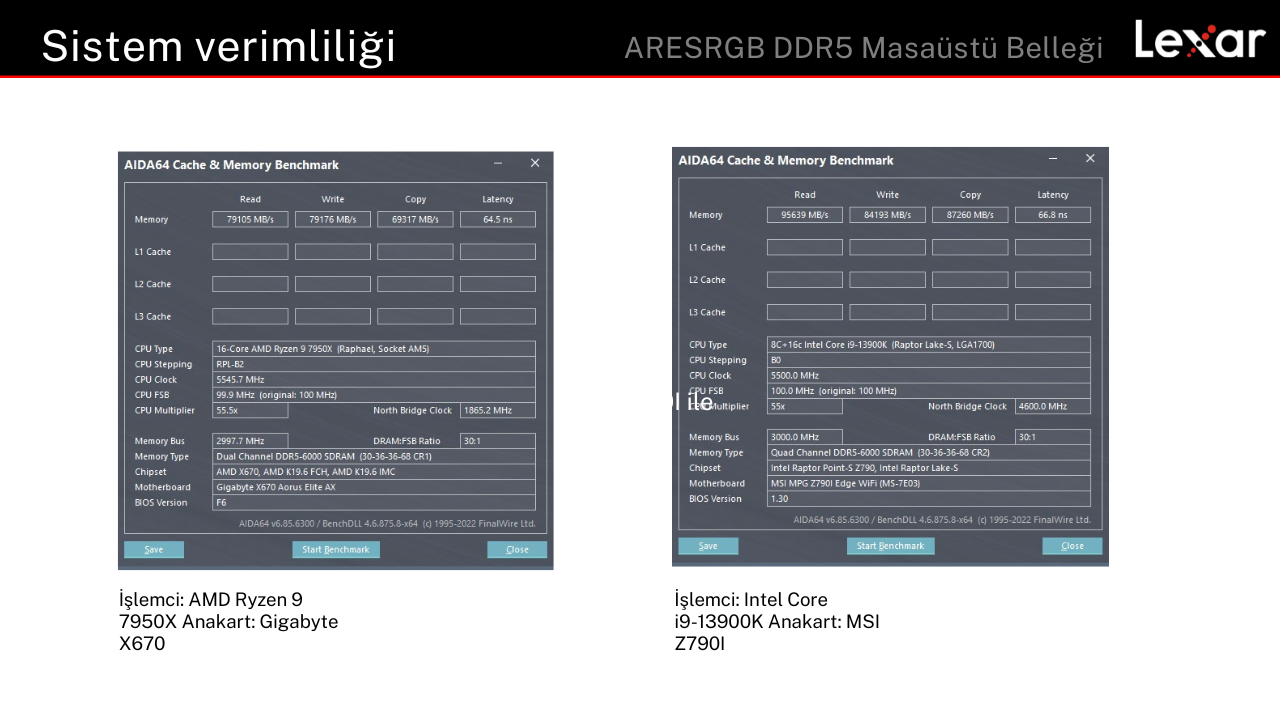Click the L3 Cache Write box in the Intel window
Image resolution: width=1280 pixels, height=720 pixels.
click(x=888, y=312)
